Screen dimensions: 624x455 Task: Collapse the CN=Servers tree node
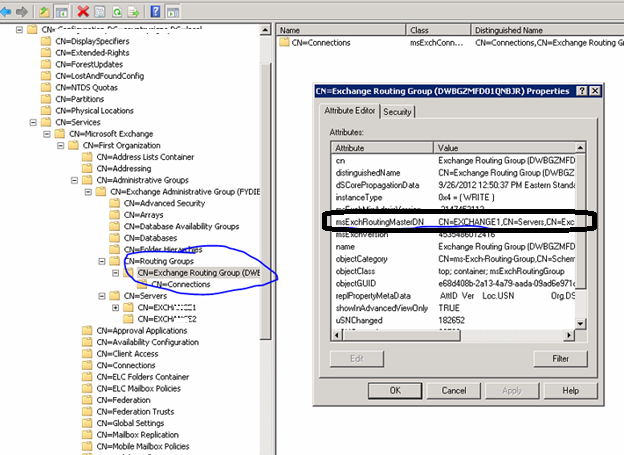coord(102,296)
